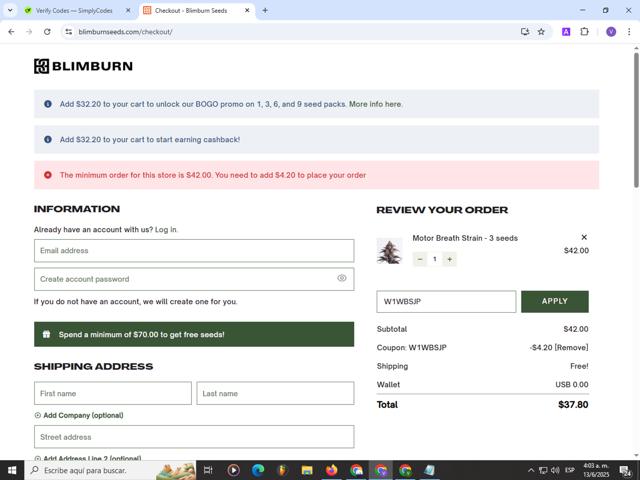The height and width of the screenshot is (480, 640).
Task: Decrease Motor Breath quantity with minus button
Action: coord(420,259)
